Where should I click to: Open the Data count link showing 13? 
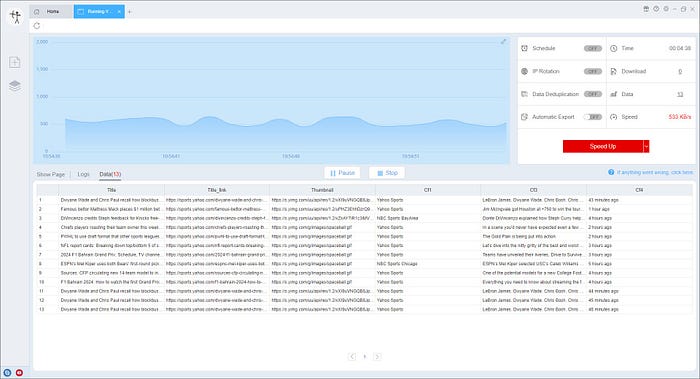click(680, 94)
